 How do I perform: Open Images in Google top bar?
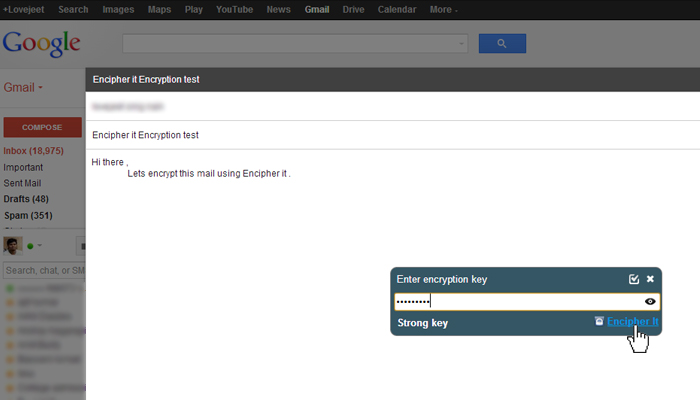coord(118,9)
